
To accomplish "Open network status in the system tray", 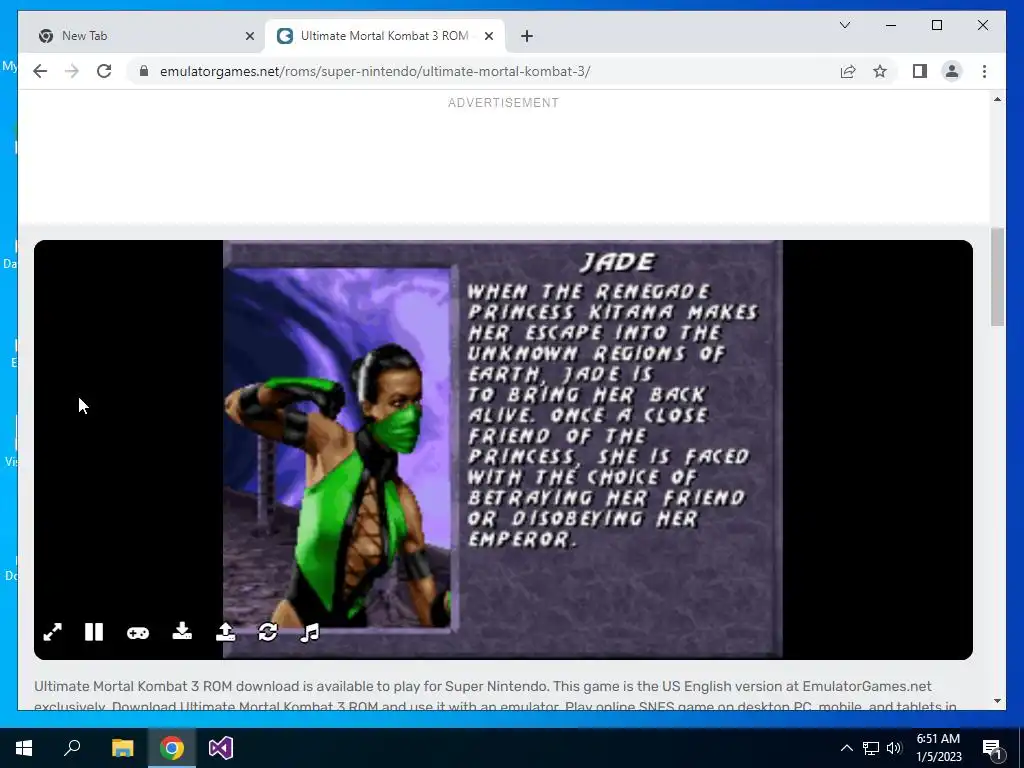I will click(871, 748).
